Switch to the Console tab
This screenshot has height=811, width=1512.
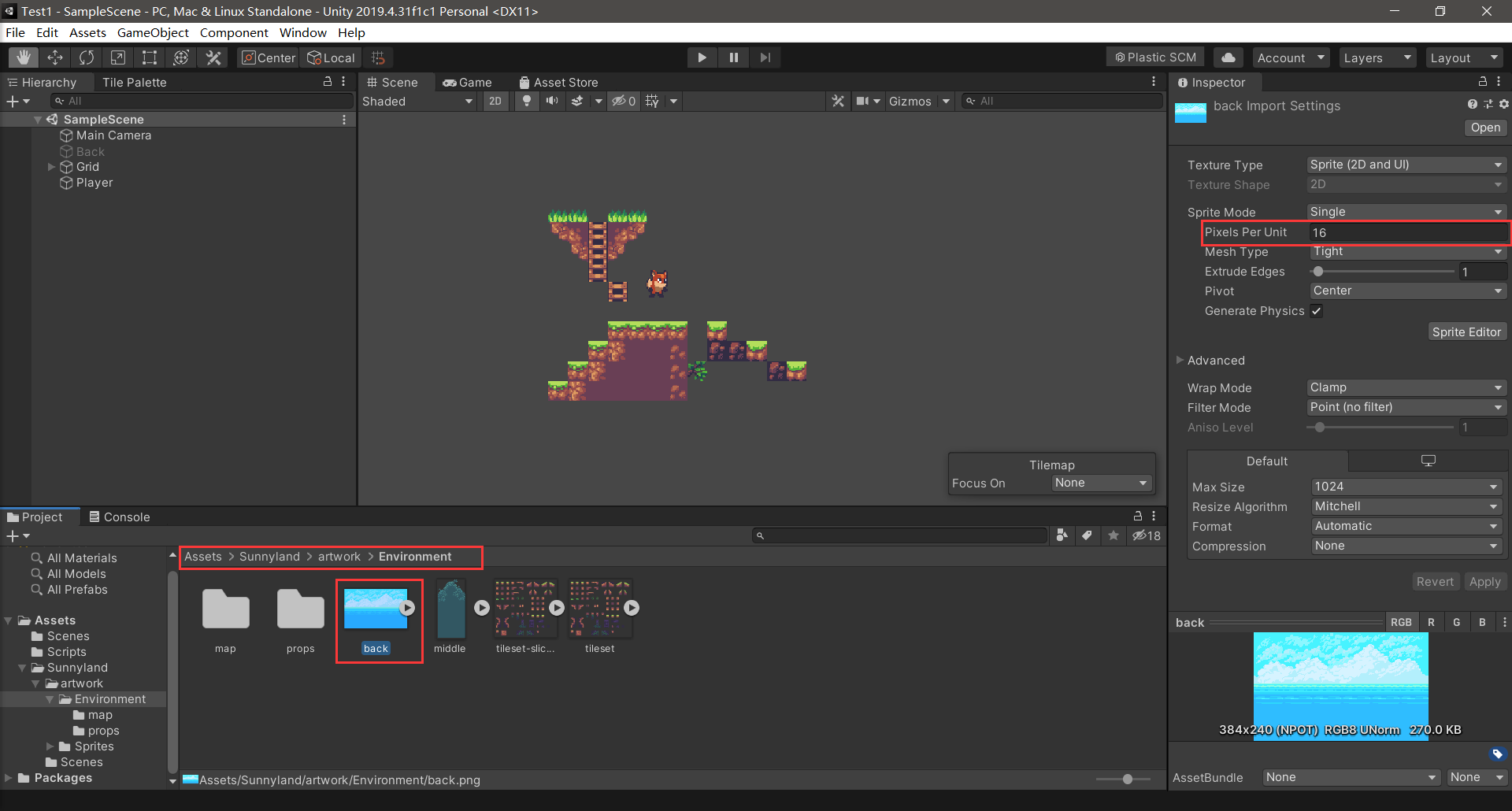119,517
